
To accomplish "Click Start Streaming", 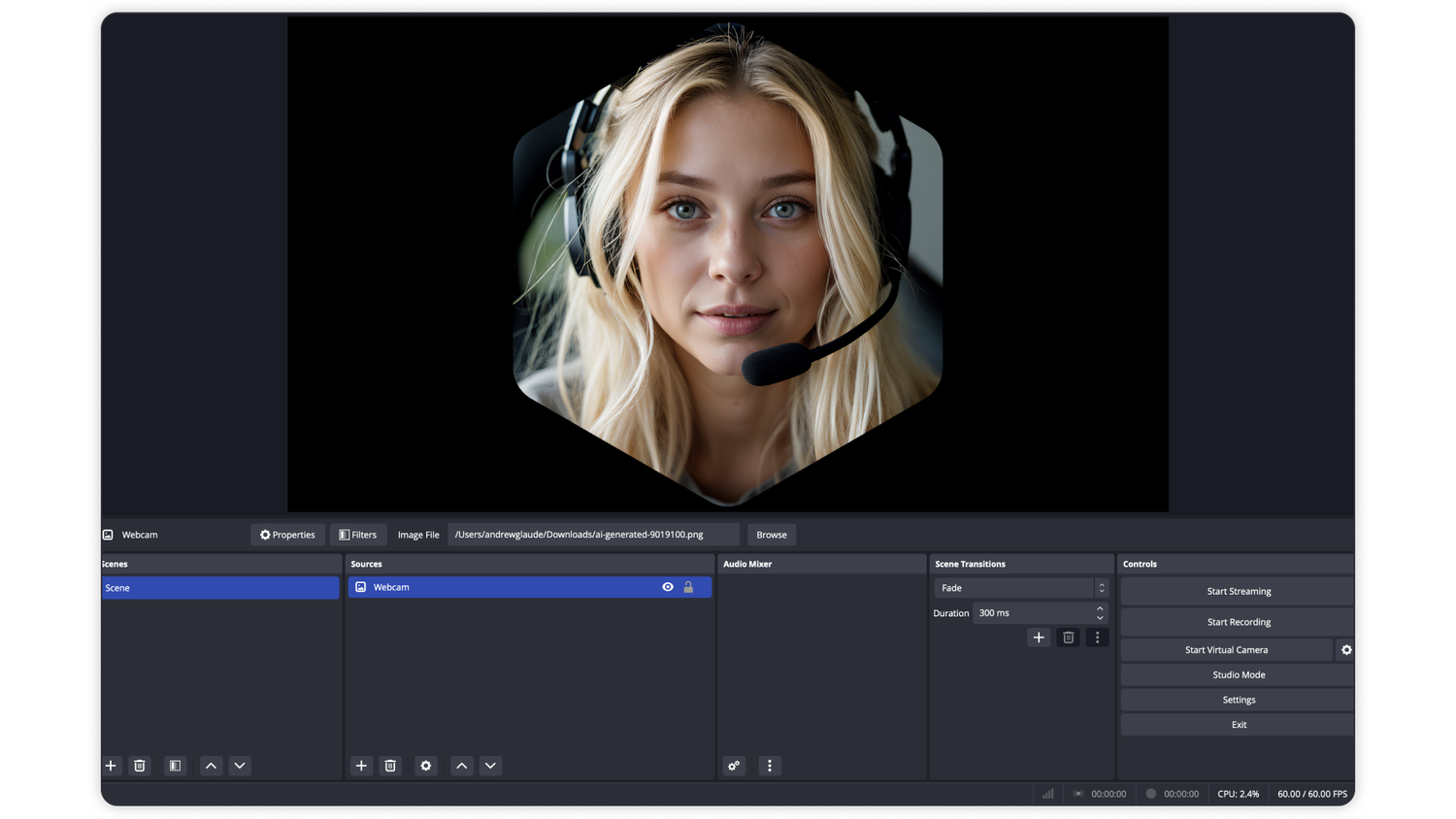I will click(x=1238, y=591).
